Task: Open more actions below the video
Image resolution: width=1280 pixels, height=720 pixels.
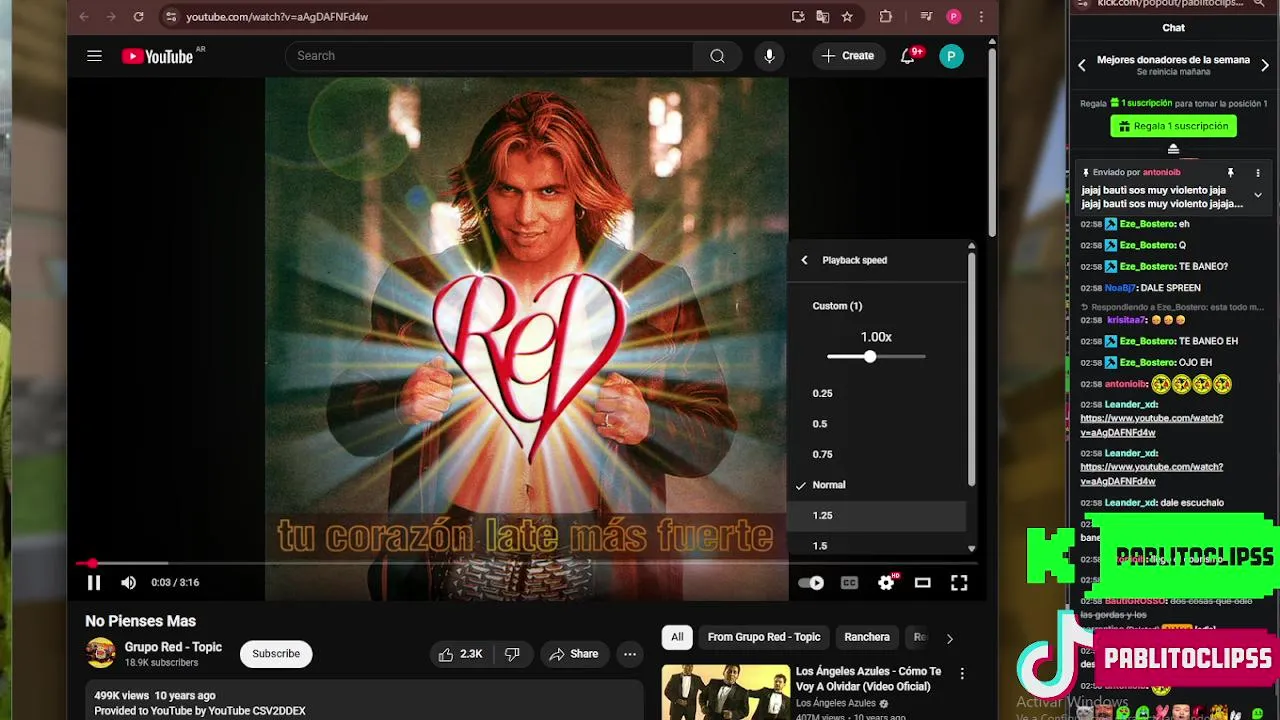Action: (x=630, y=654)
